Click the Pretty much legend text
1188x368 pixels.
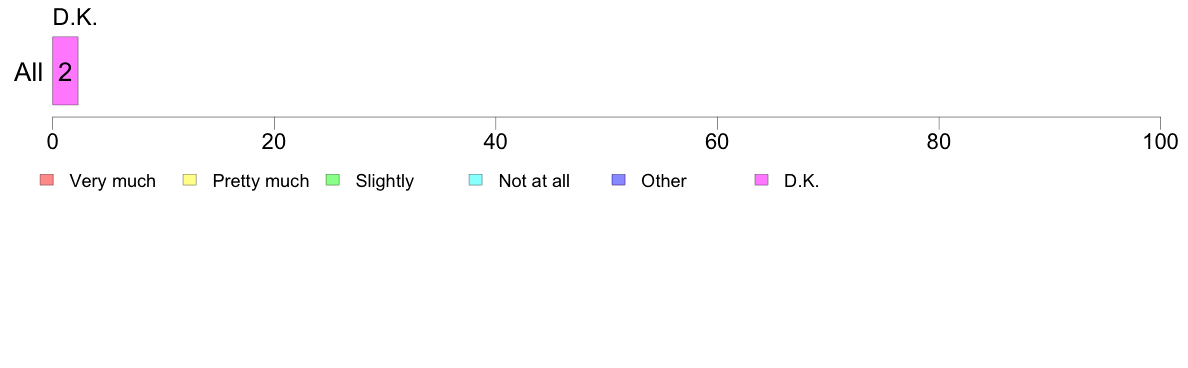(261, 181)
